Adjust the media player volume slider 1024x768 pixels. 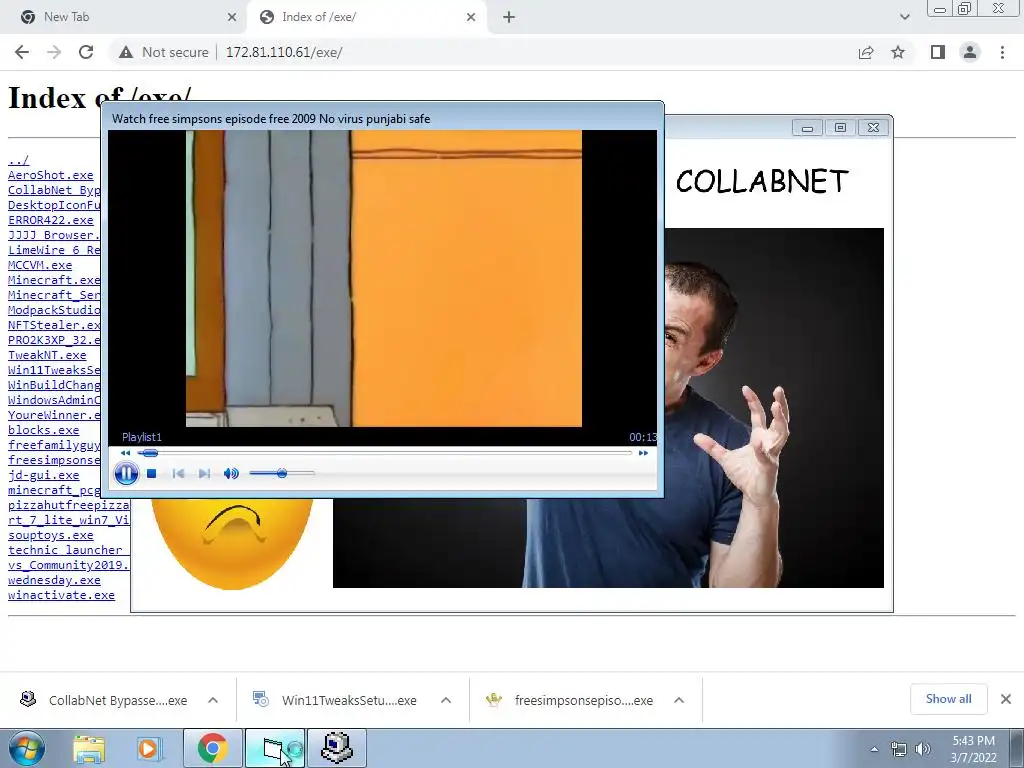(x=282, y=473)
